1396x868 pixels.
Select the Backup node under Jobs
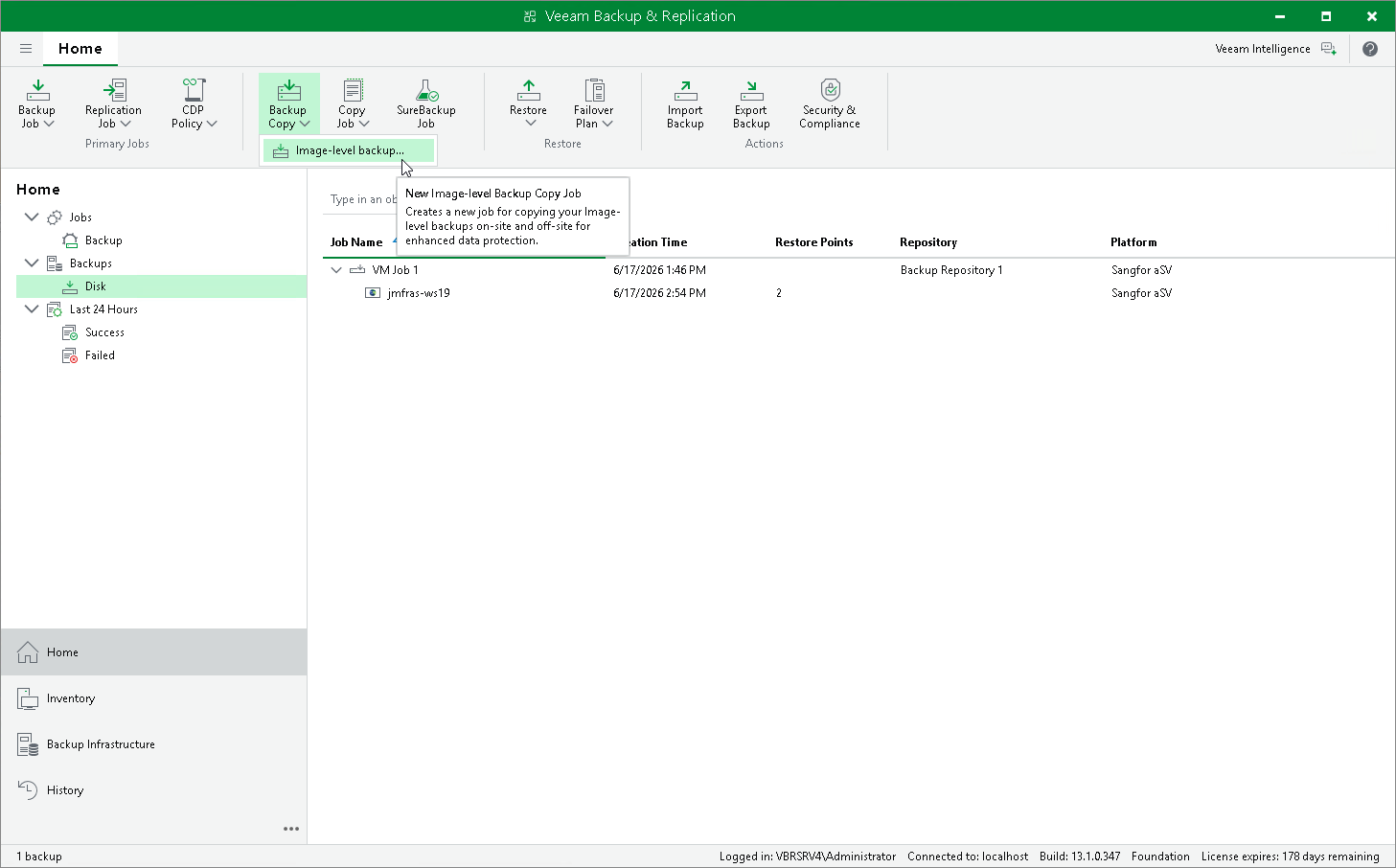pyautogui.click(x=103, y=240)
